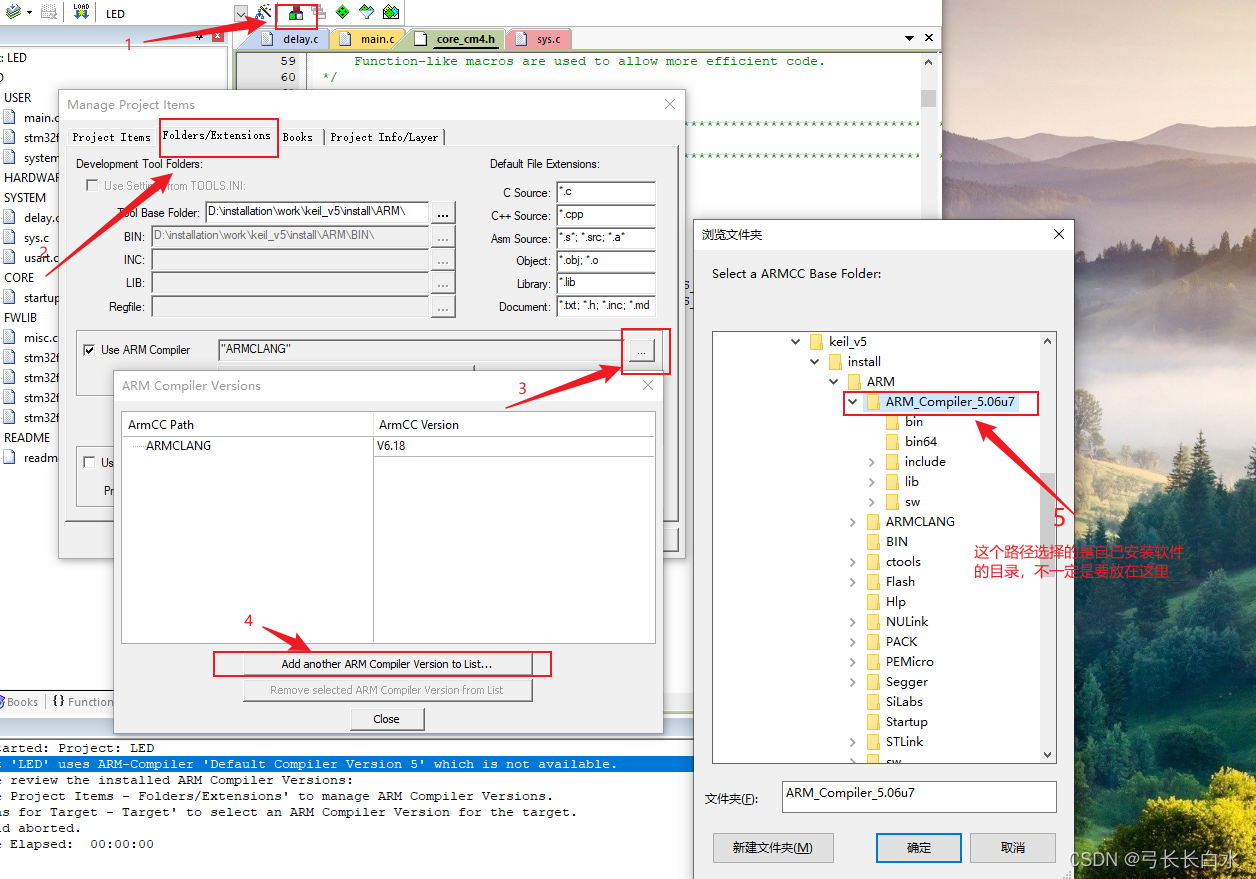The width and height of the screenshot is (1256, 879).
Task: Click the Hlp folder icon
Action: click(874, 602)
